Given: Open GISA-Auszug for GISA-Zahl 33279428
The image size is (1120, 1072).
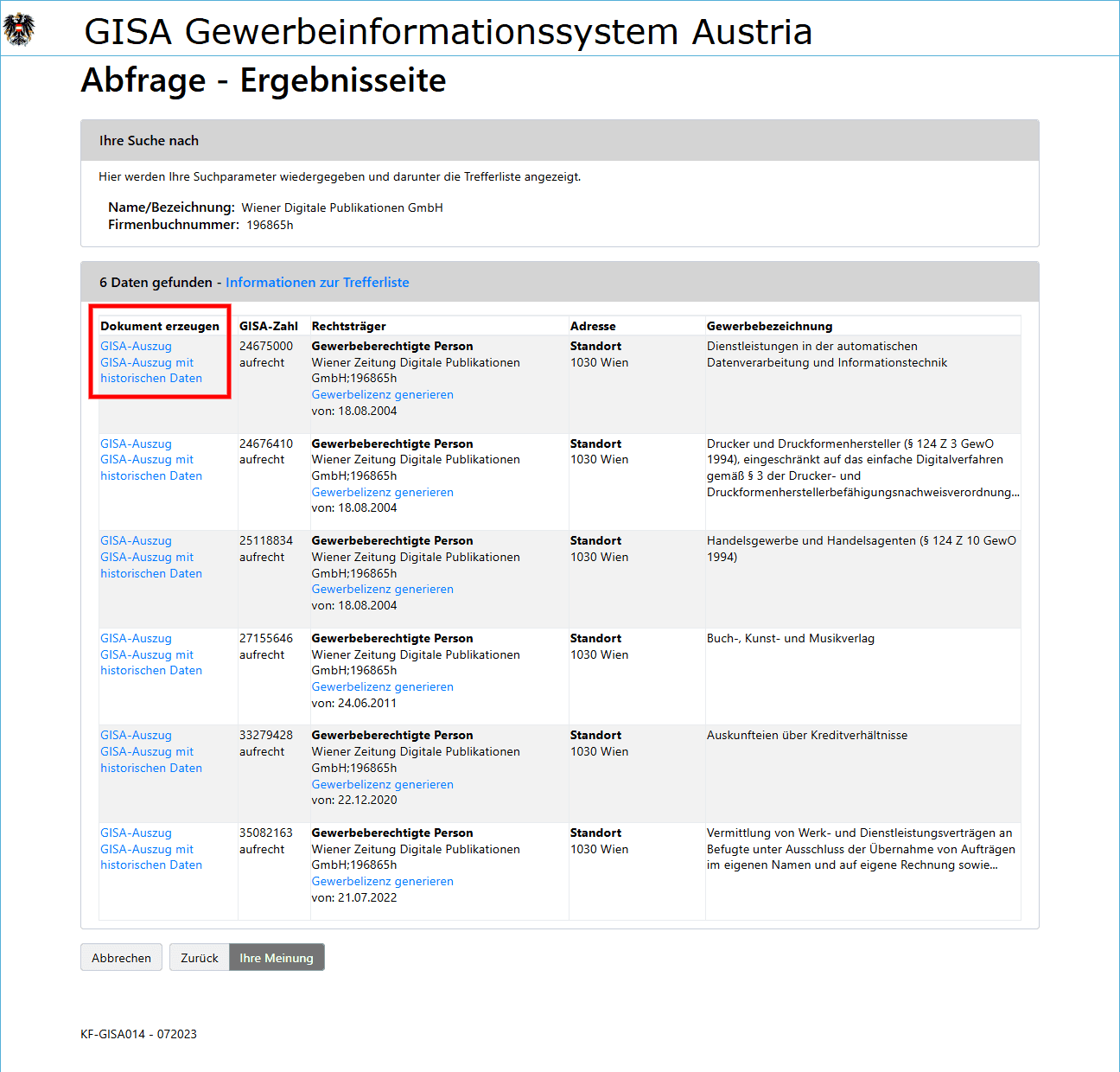Looking at the screenshot, I should [x=136, y=736].
